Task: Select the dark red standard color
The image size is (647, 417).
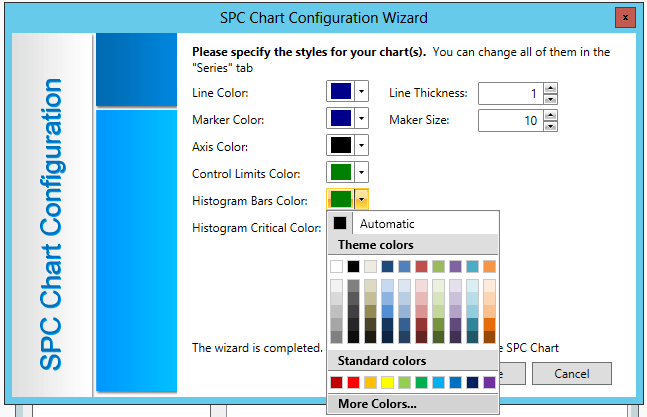Action: (x=336, y=382)
